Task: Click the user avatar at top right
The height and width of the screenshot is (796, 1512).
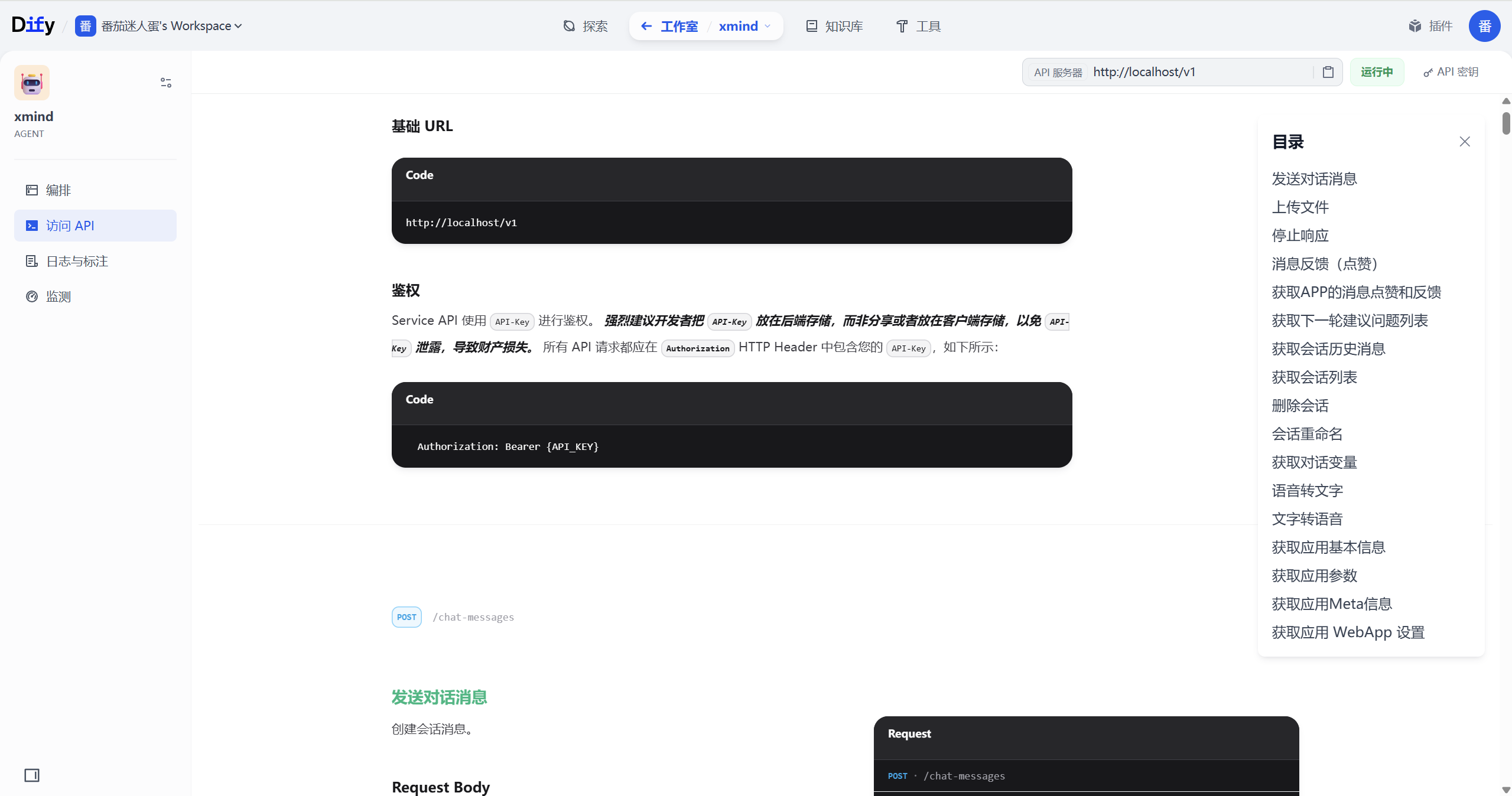Action: coord(1485,26)
